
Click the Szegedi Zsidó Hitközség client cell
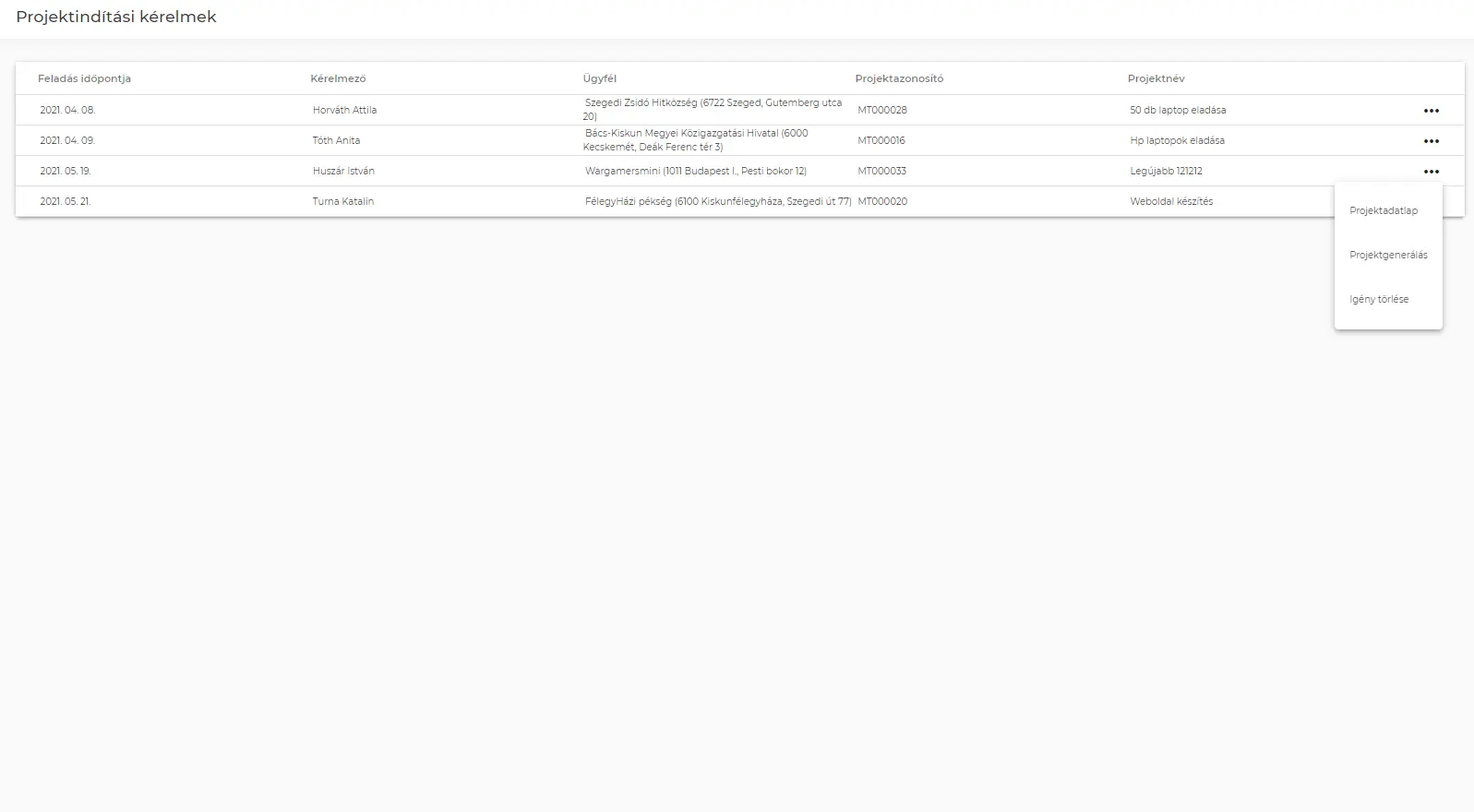[712, 110]
